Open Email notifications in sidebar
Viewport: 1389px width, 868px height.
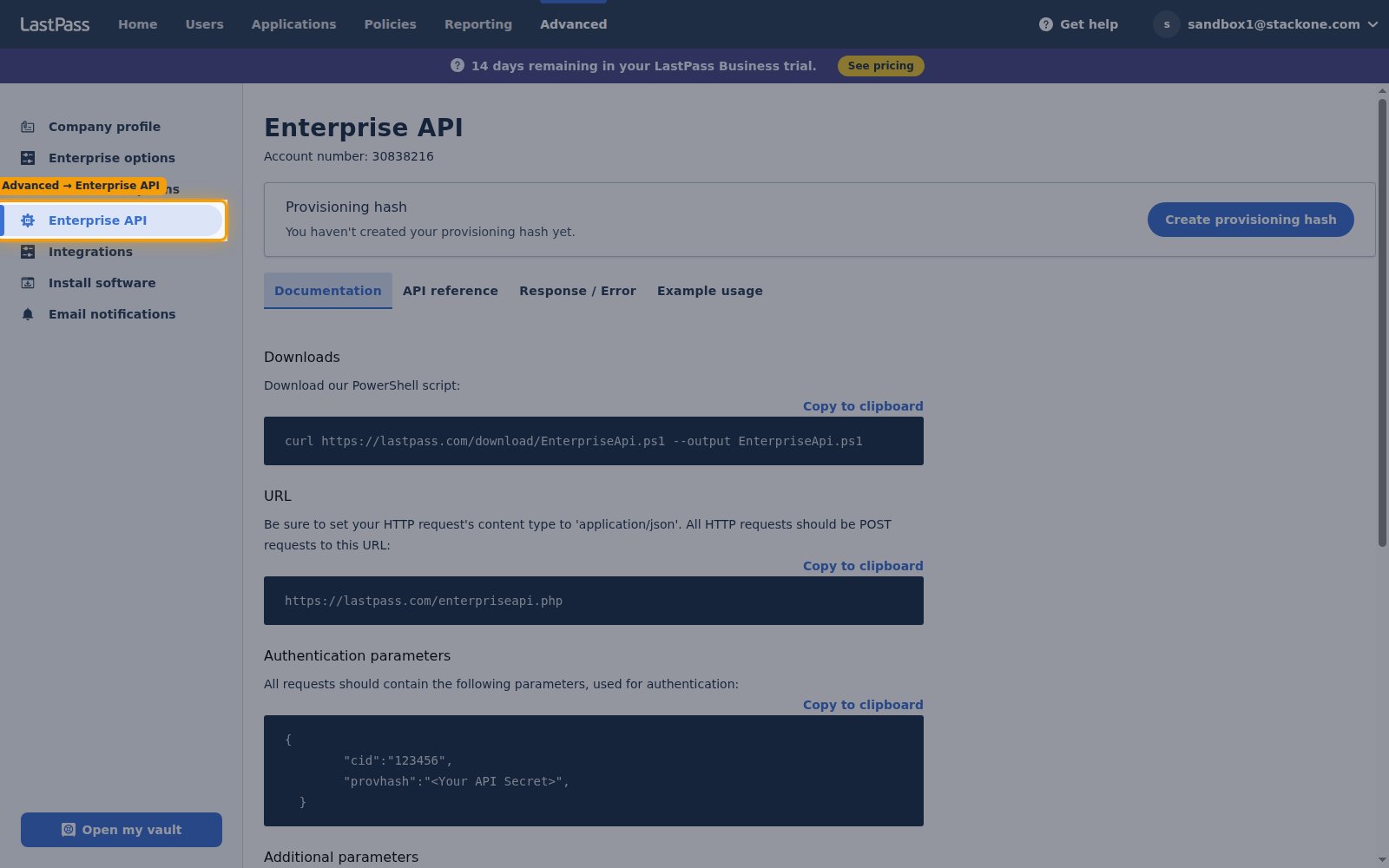112,314
